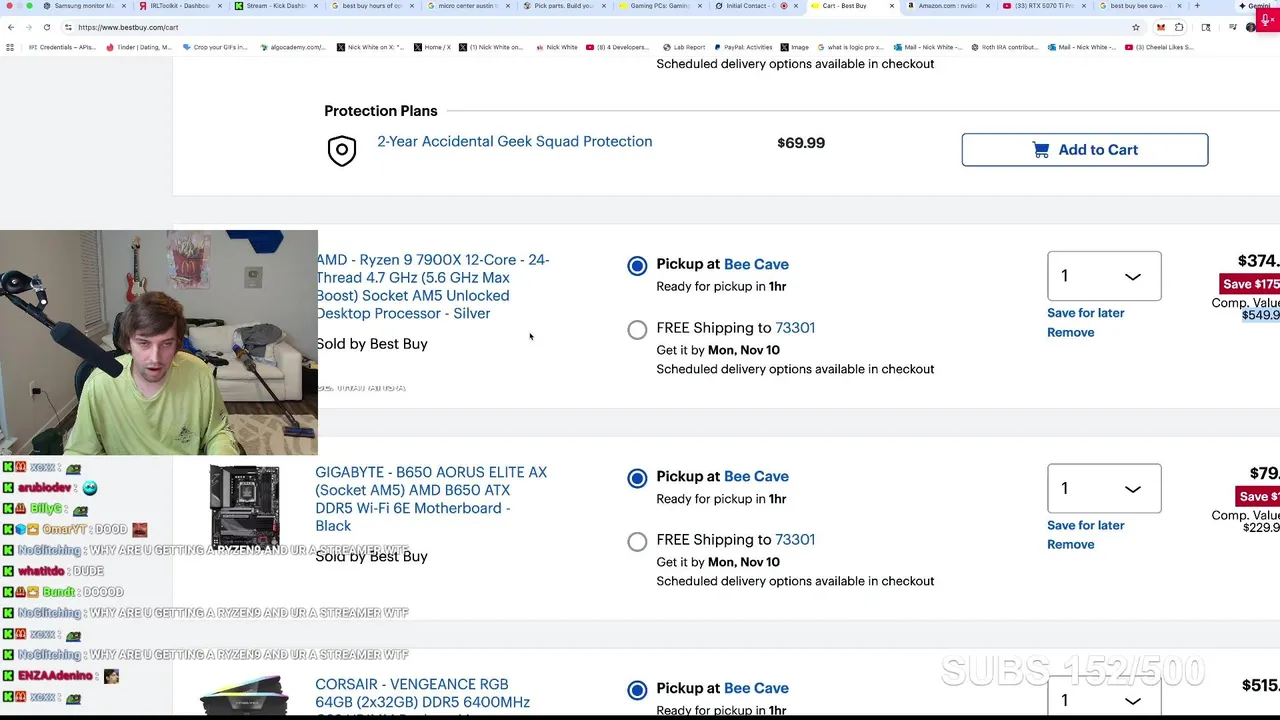Click the browser forward arrow
The image size is (1280, 720).
(28, 27)
